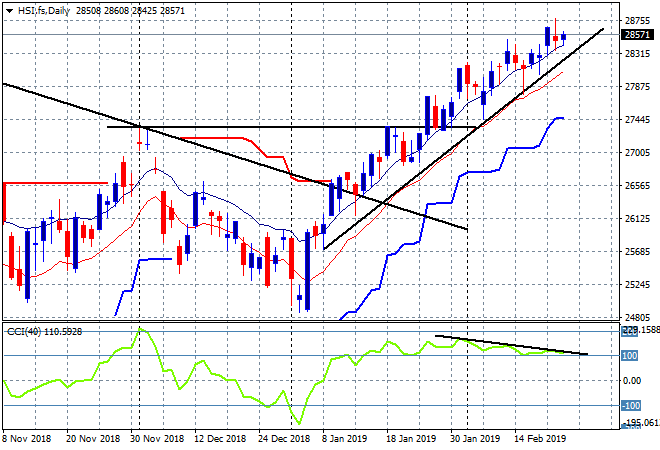Click the 25685 price axis label

pyautogui.click(x=637, y=251)
